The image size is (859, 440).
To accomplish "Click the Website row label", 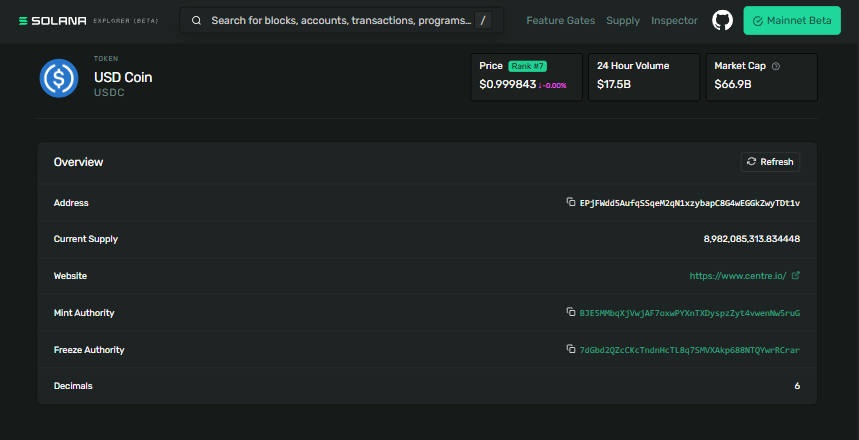I will pos(70,276).
